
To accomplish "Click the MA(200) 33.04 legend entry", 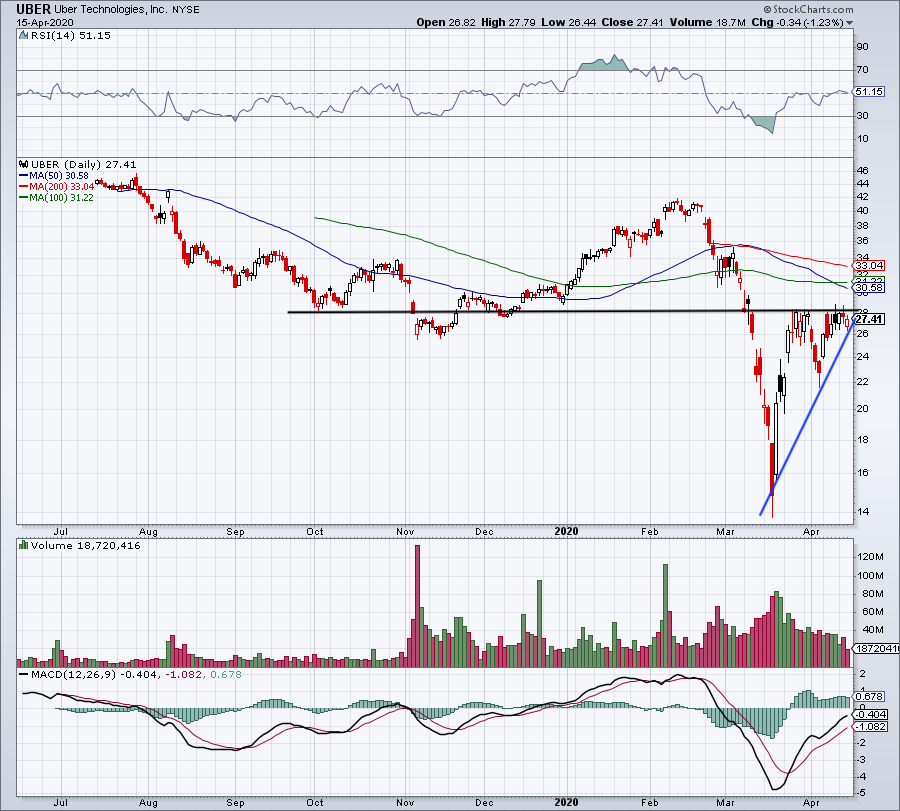I will pos(57,187).
